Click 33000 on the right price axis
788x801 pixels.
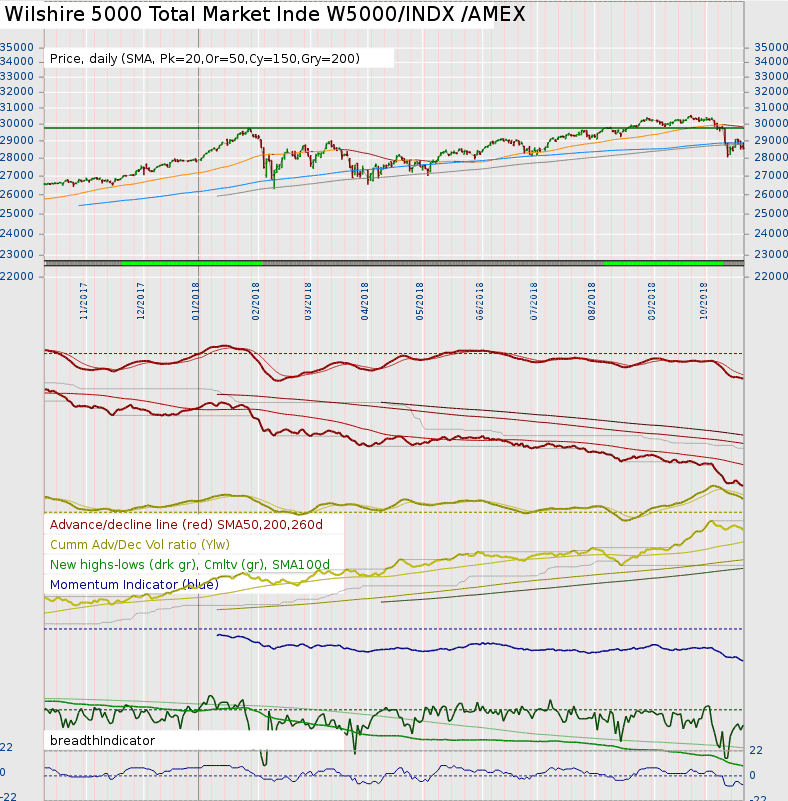[771, 76]
